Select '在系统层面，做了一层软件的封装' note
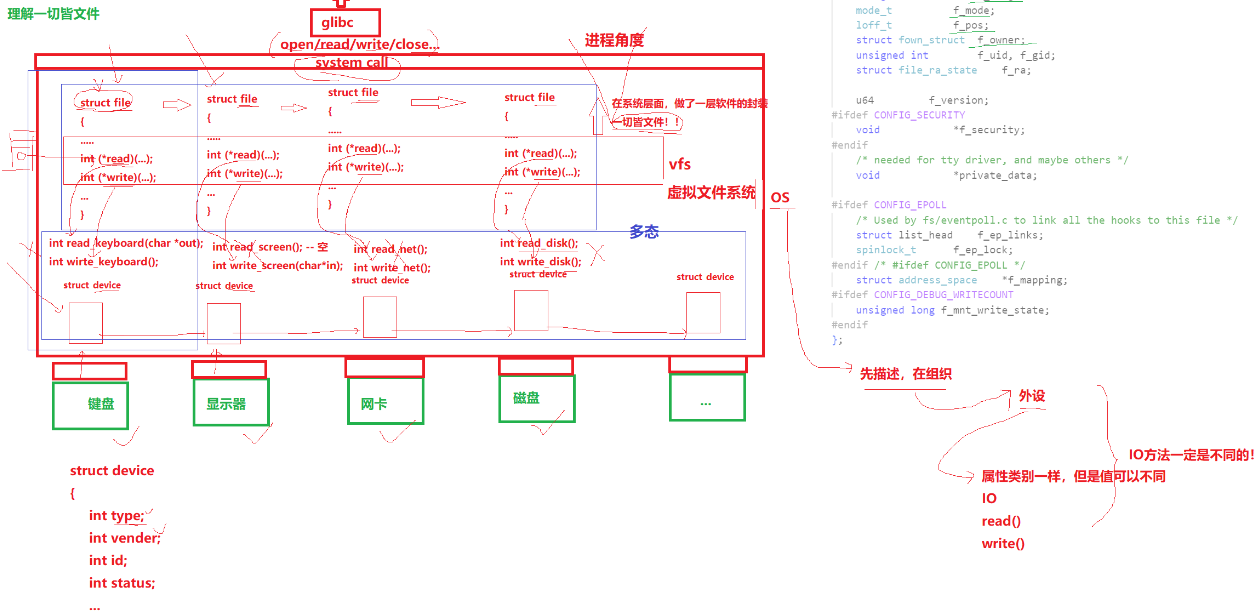This screenshot has height=614, width=1258. (689, 104)
